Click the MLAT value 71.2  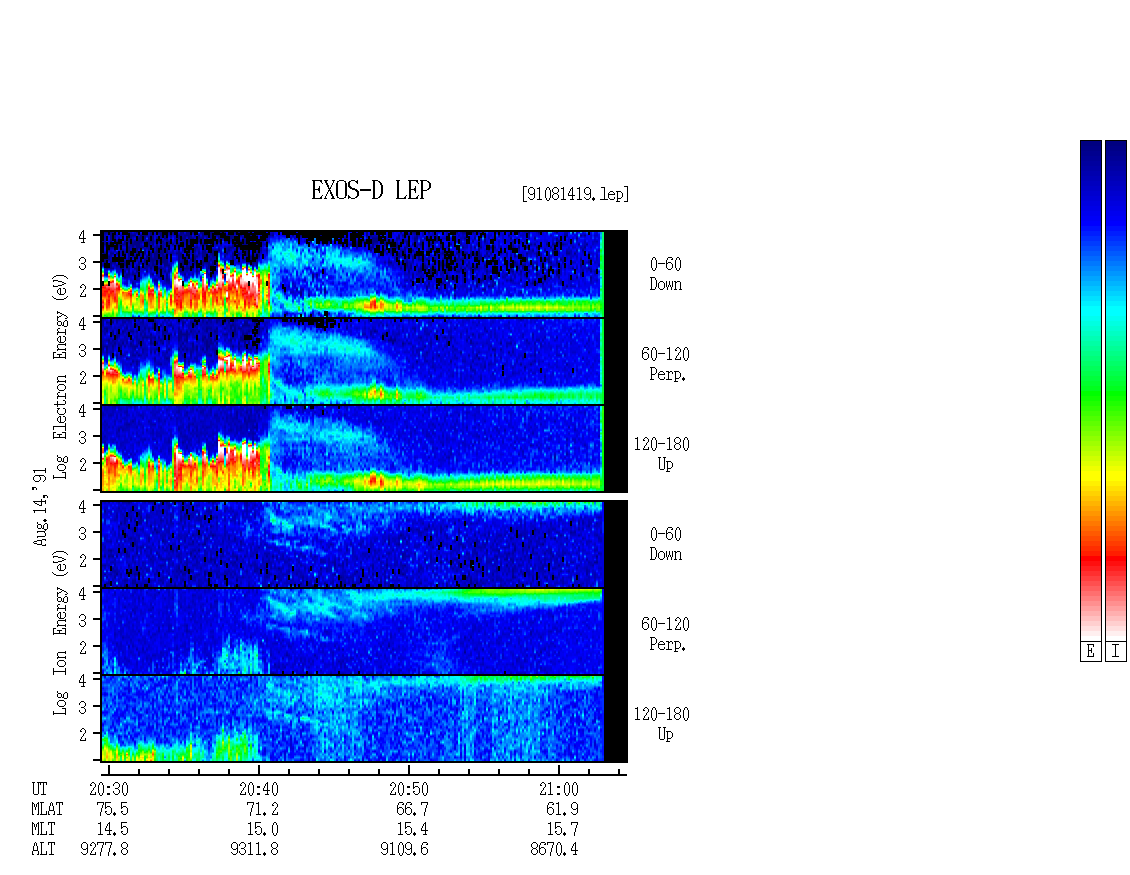(262, 809)
